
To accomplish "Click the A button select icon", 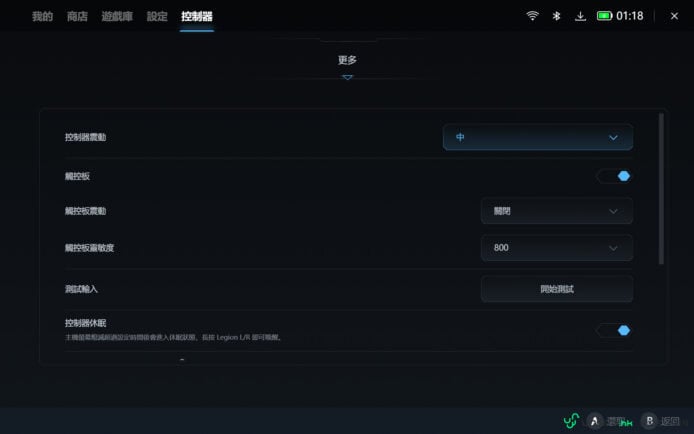I will click(x=596, y=421).
